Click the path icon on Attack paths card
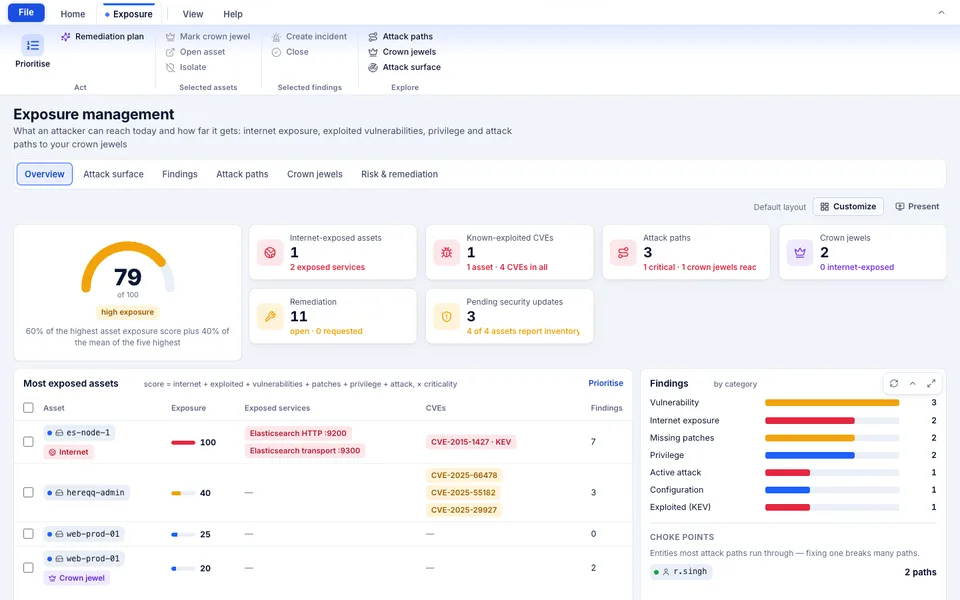960x600 pixels. pyautogui.click(x=623, y=252)
